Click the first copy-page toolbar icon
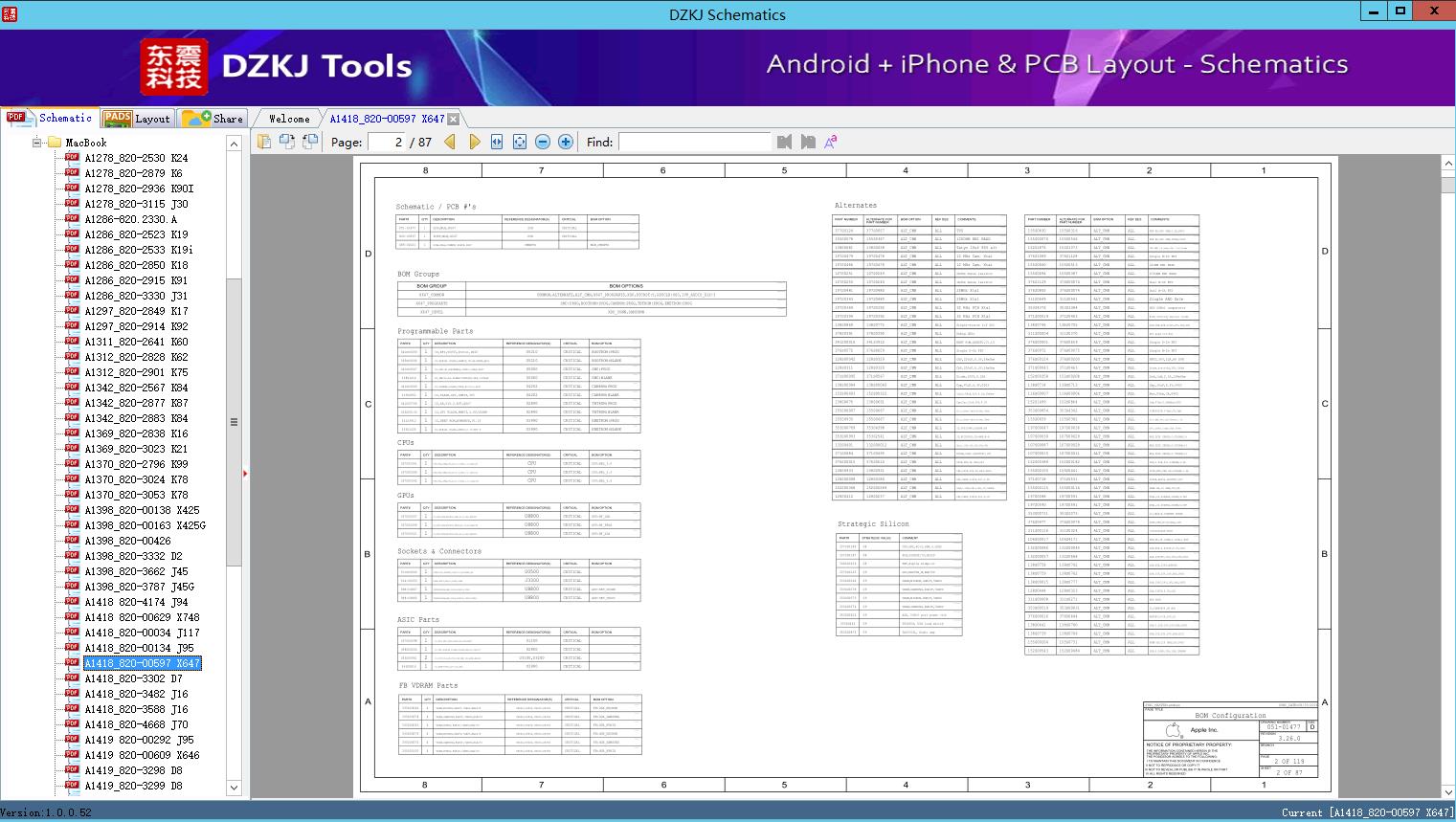 [263, 142]
